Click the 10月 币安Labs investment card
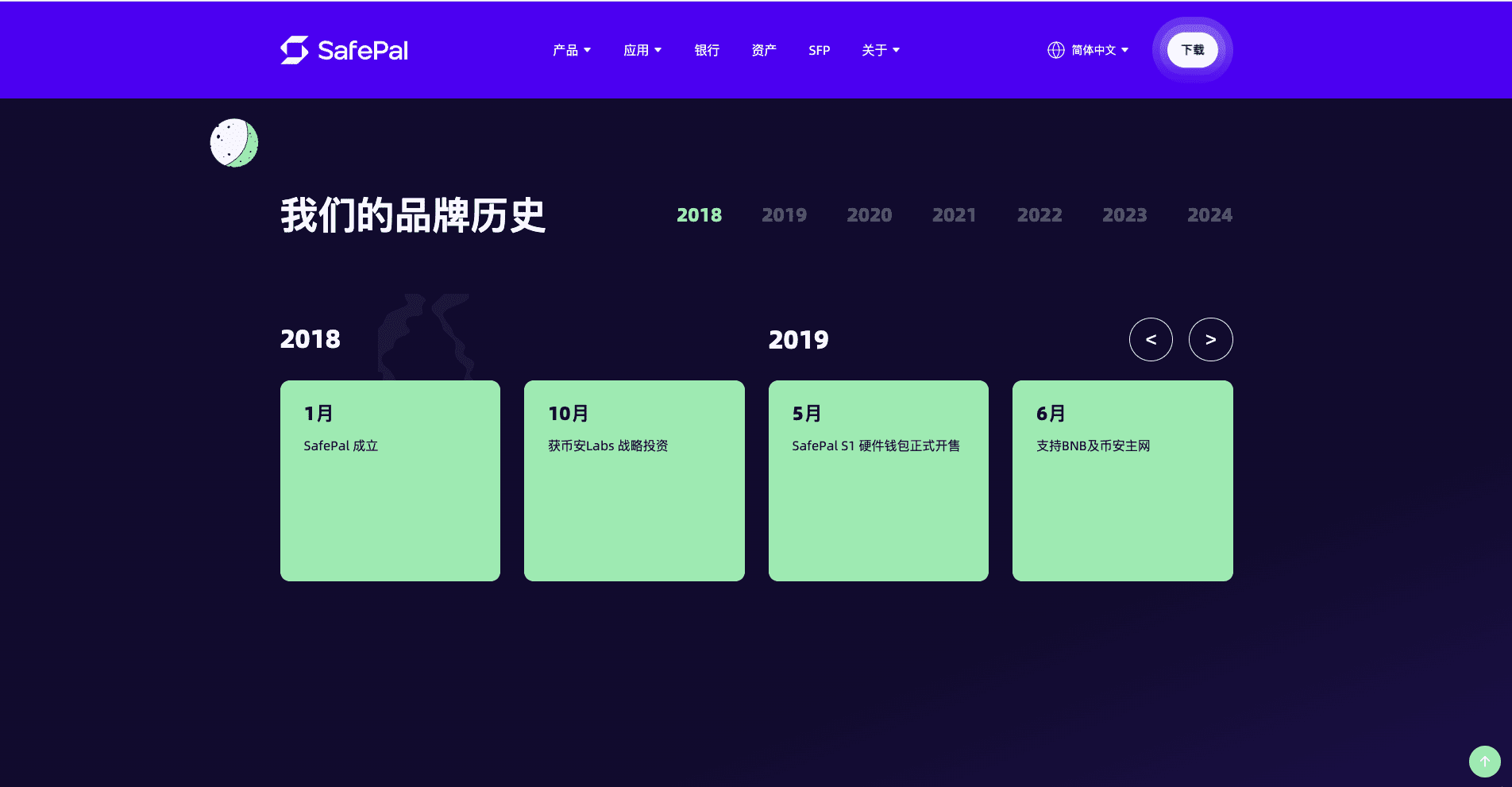The height and width of the screenshot is (787, 1512). point(634,480)
